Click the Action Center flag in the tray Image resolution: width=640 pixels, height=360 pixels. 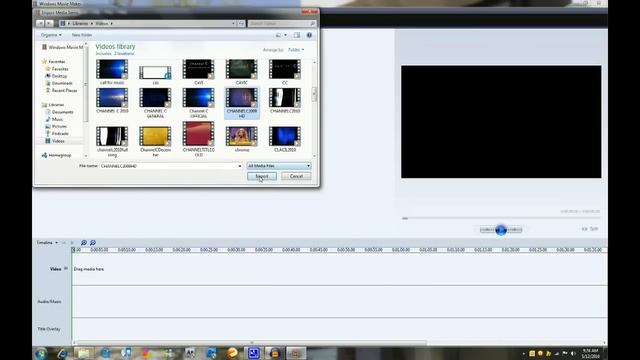tap(565, 353)
